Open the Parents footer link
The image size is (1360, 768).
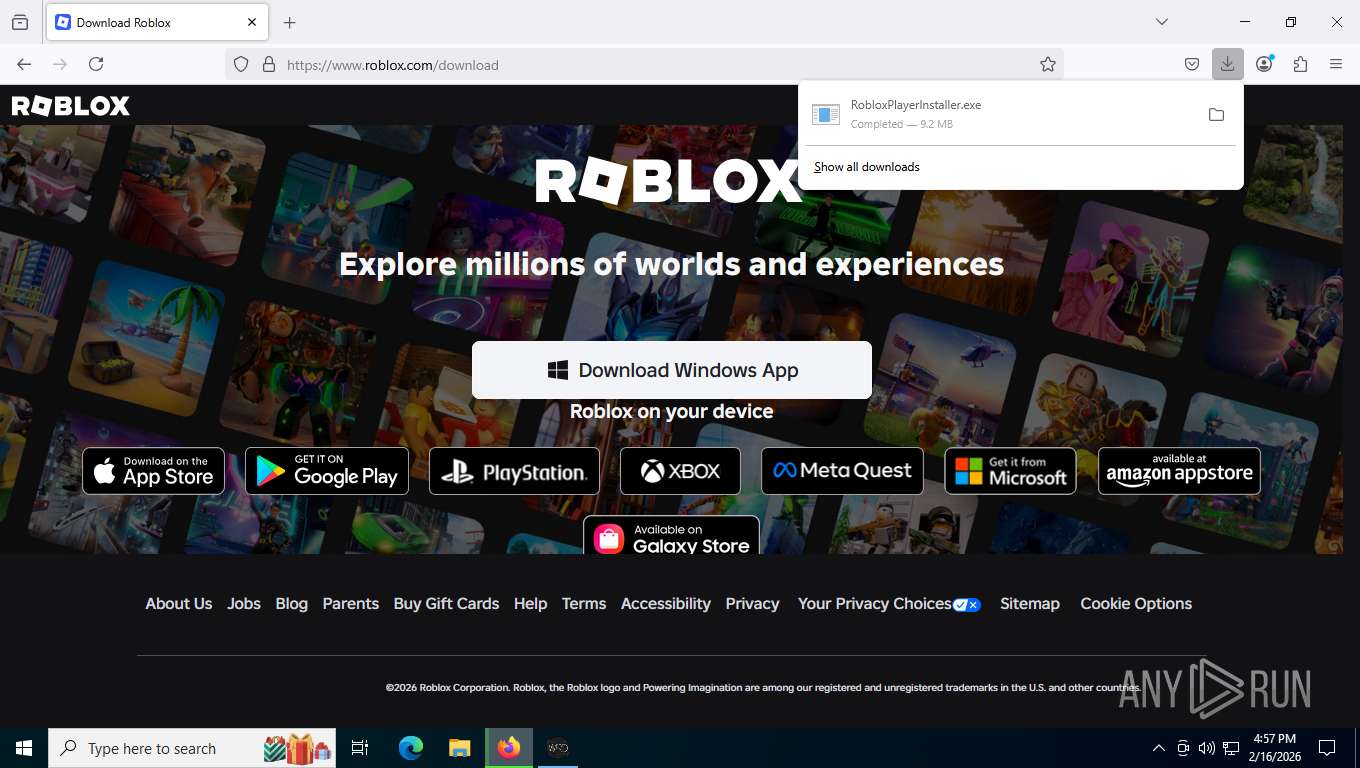tap(351, 604)
